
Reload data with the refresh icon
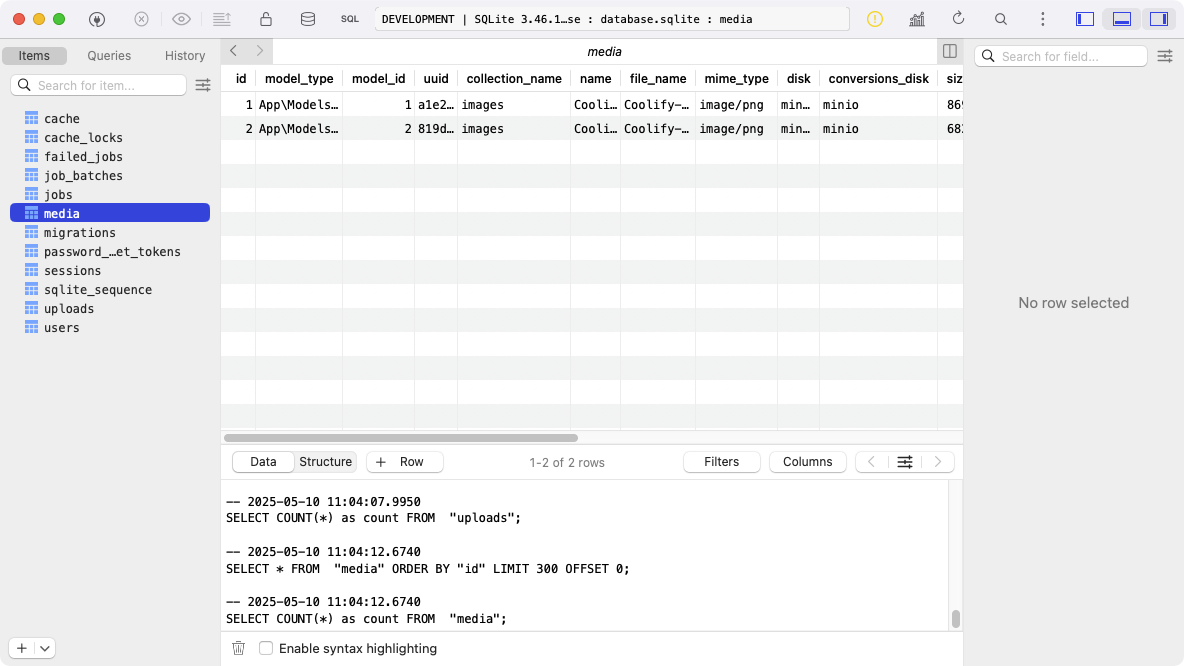click(958, 19)
